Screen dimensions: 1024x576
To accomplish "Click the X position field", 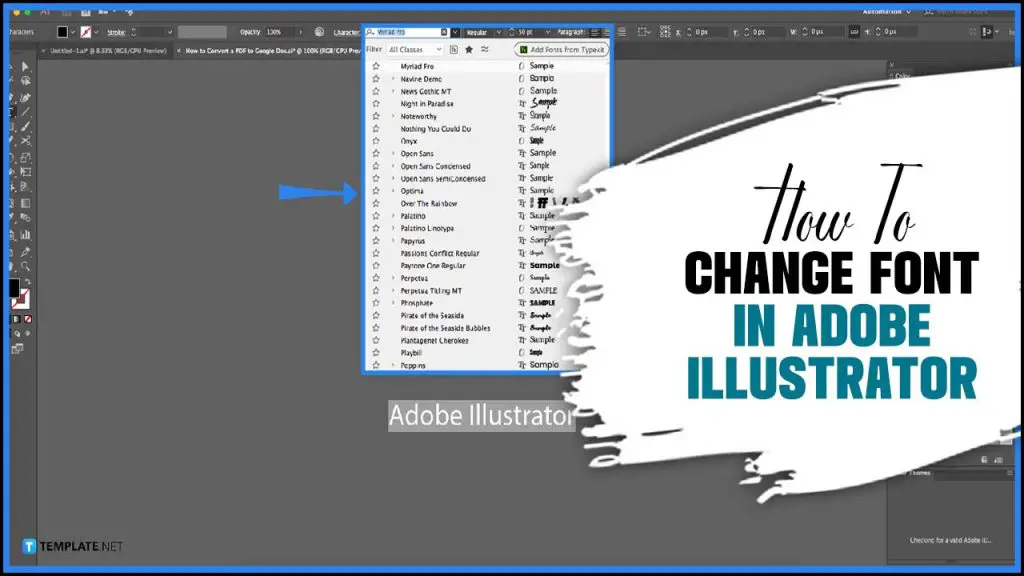I will coord(711,32).
